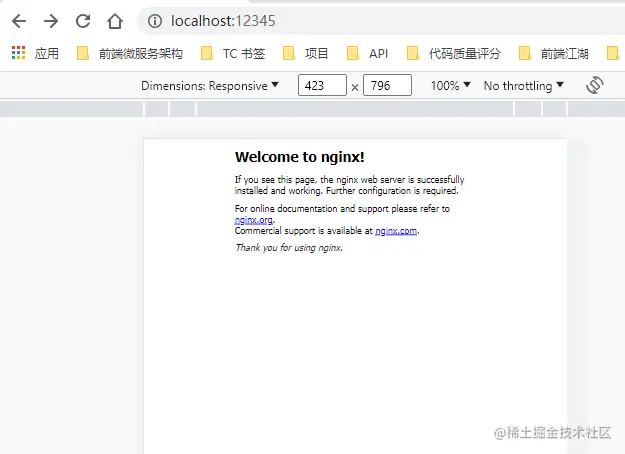
Task: Open the 前端微服务架构 bookmark folder
Action: [x=130, y=53]
